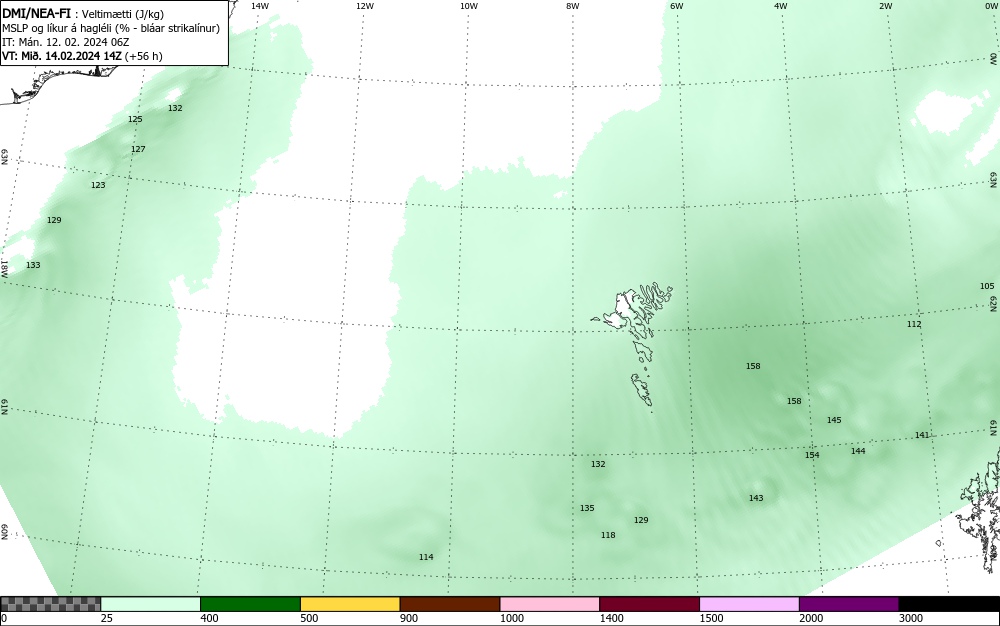Click the legend scale value 2000
Screen dimensions: 1000x626
(x=811, y=618)
